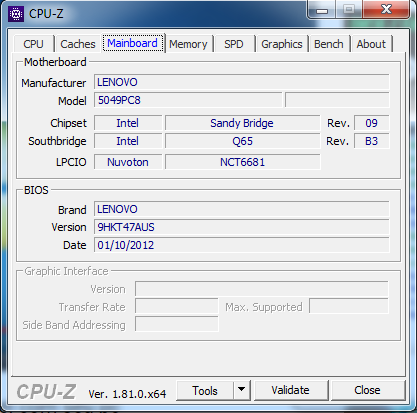Switch to the Graphics tab
This screenshot has width=417, height=413.
(x=282, y=44)
